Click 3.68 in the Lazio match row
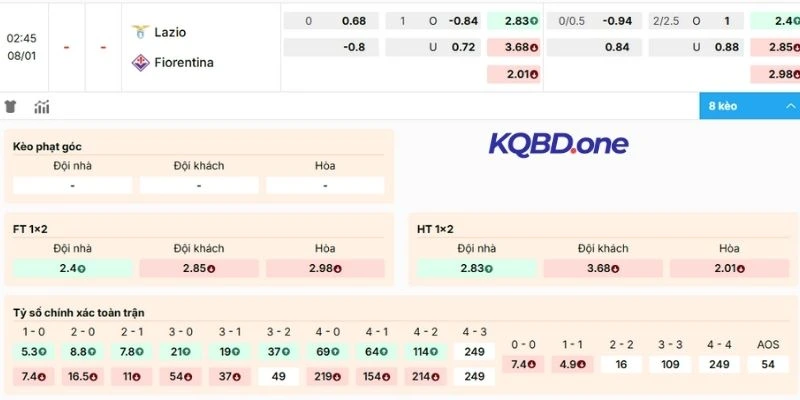800x400 pixels. click(513, 47)
